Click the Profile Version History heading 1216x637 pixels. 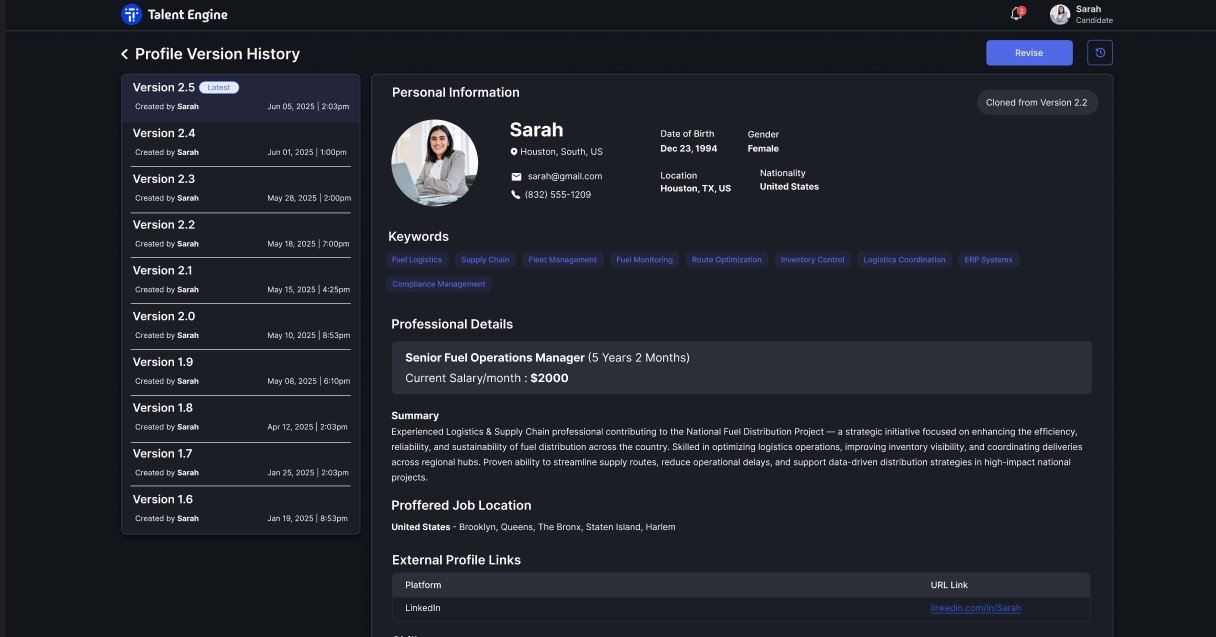point(217,54)
